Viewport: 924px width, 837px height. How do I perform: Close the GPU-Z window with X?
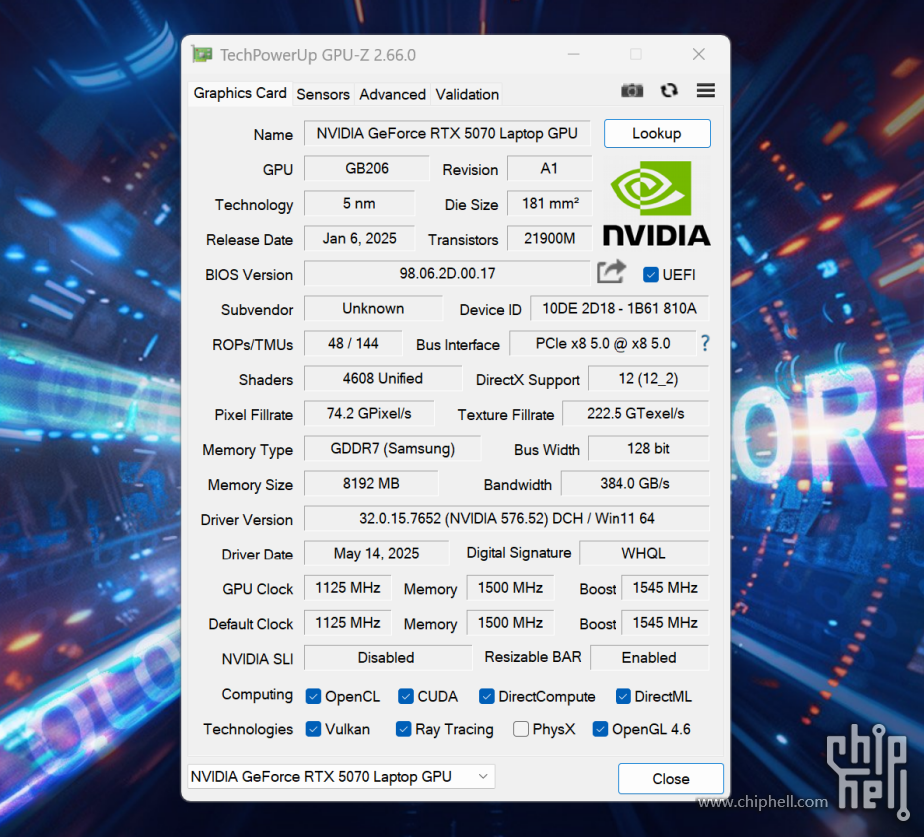coord(698,54)
